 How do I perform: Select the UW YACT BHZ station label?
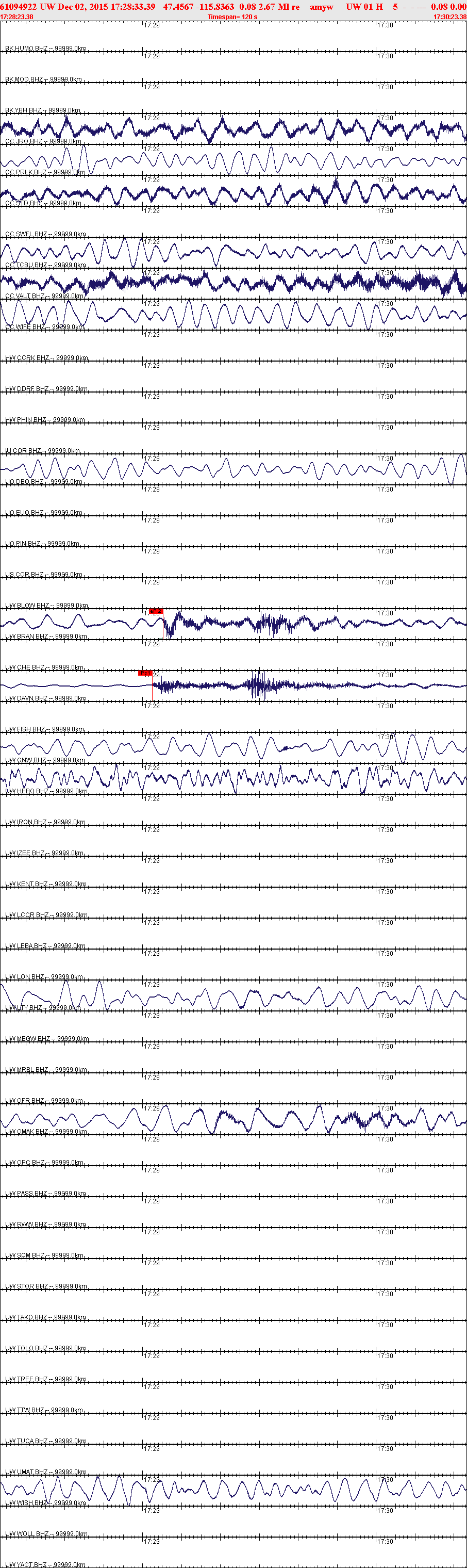click(45, 1565)
